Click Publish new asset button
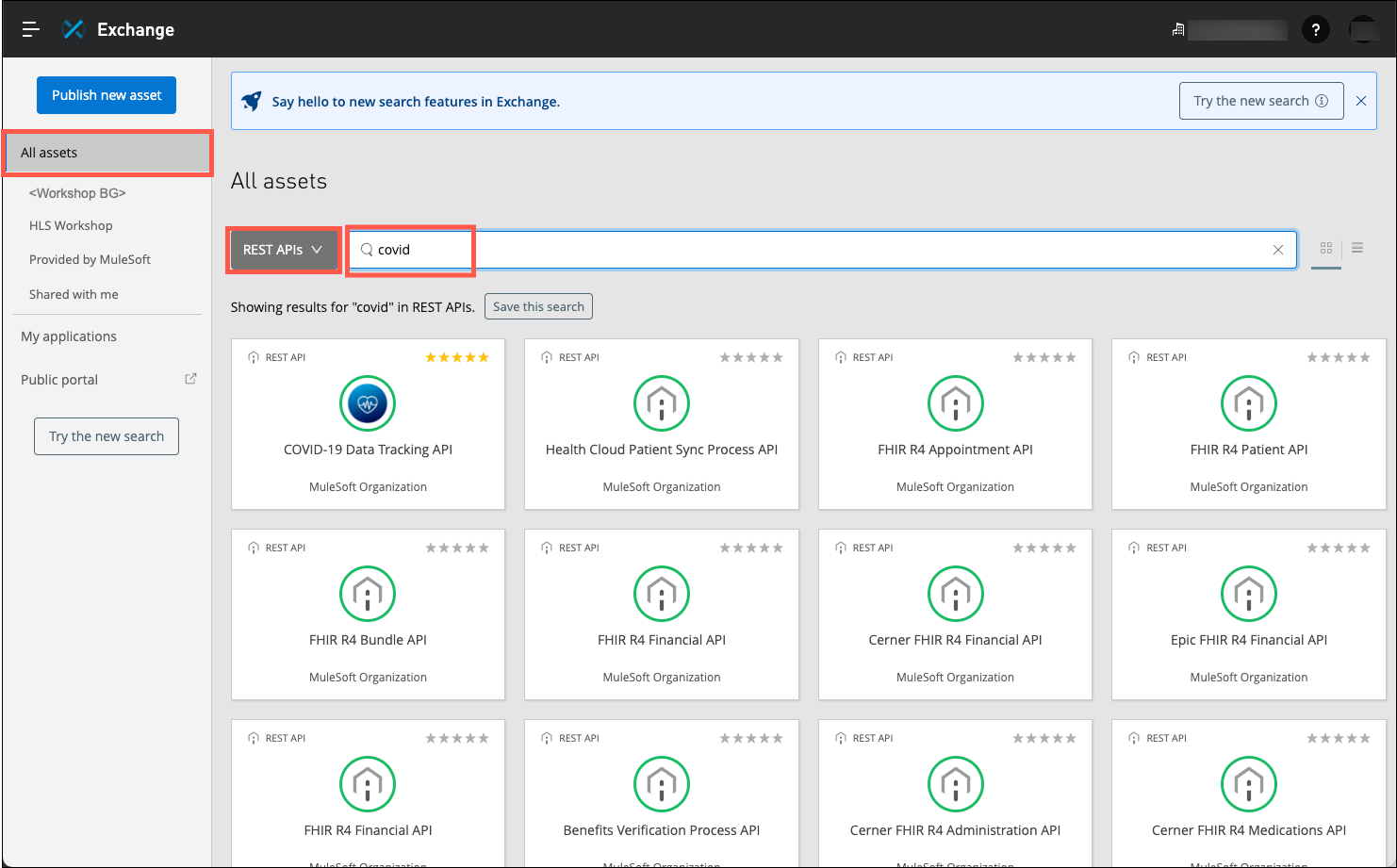Viewport: 1397px width, 868px height. pos(107,95)
